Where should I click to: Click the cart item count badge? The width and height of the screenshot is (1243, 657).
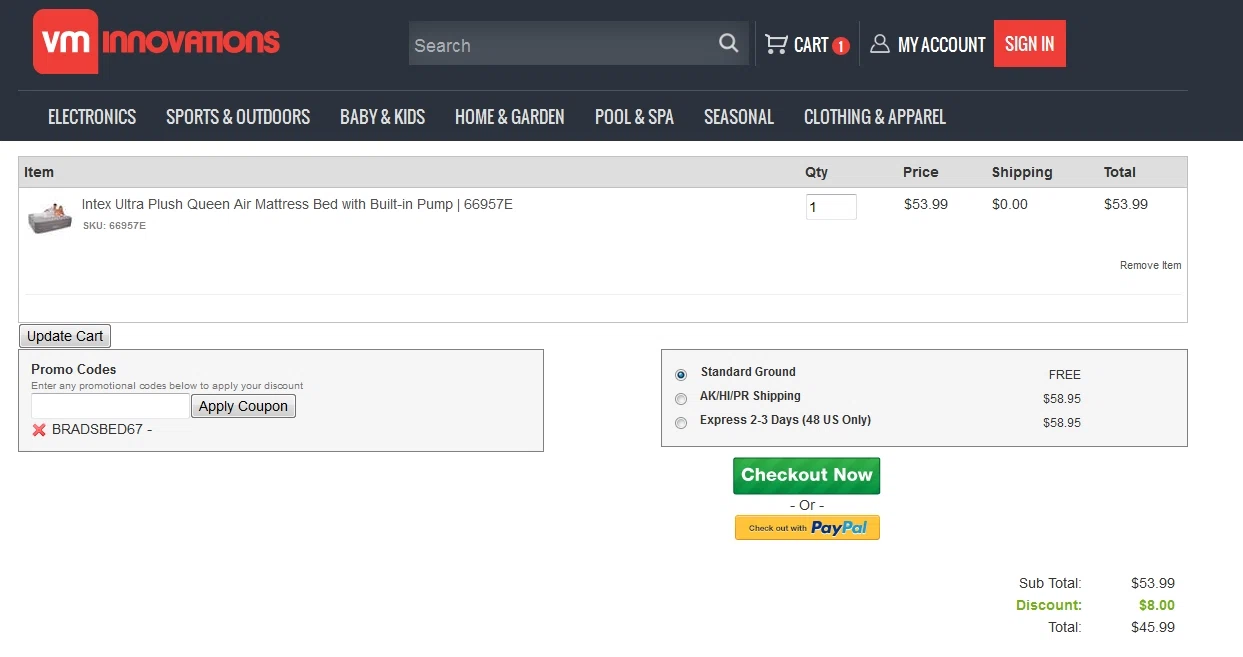click(x=841, y=46)
